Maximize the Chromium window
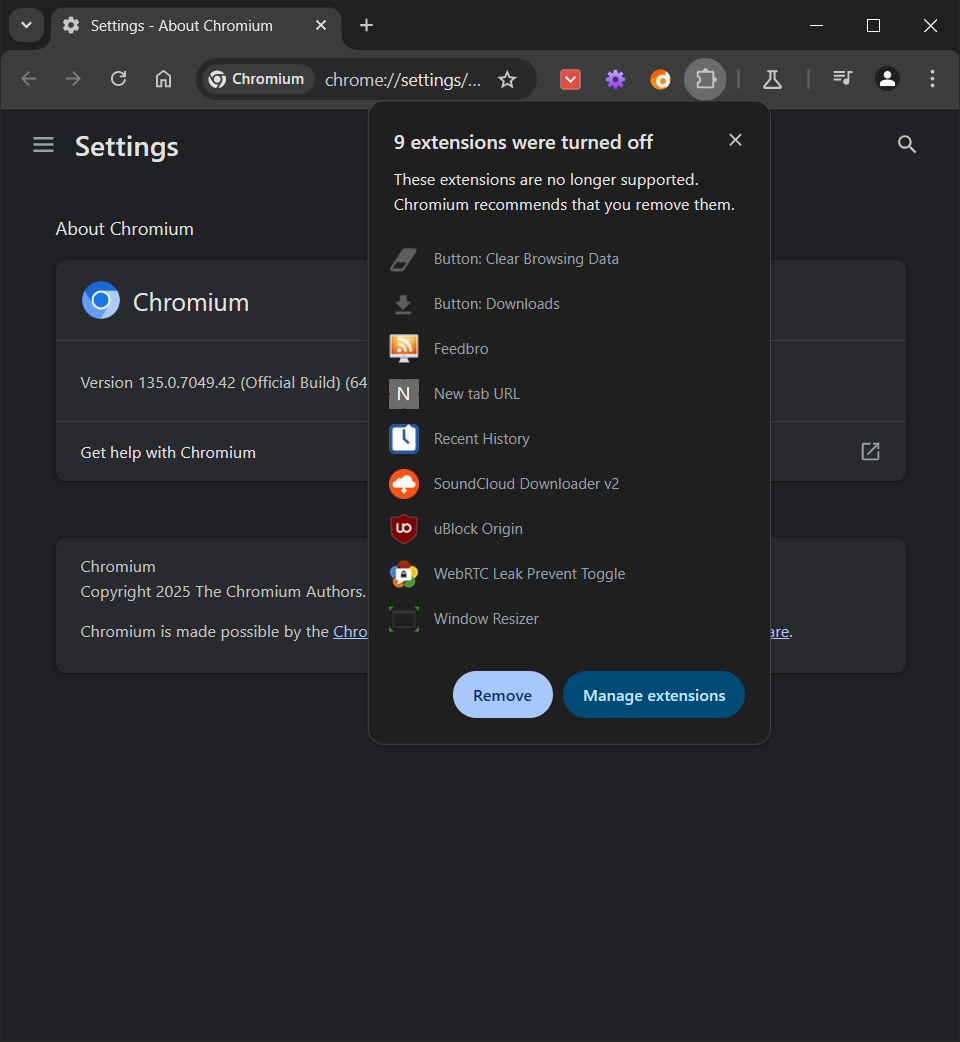Viewport: 960px width, 1042px height. 874,25
